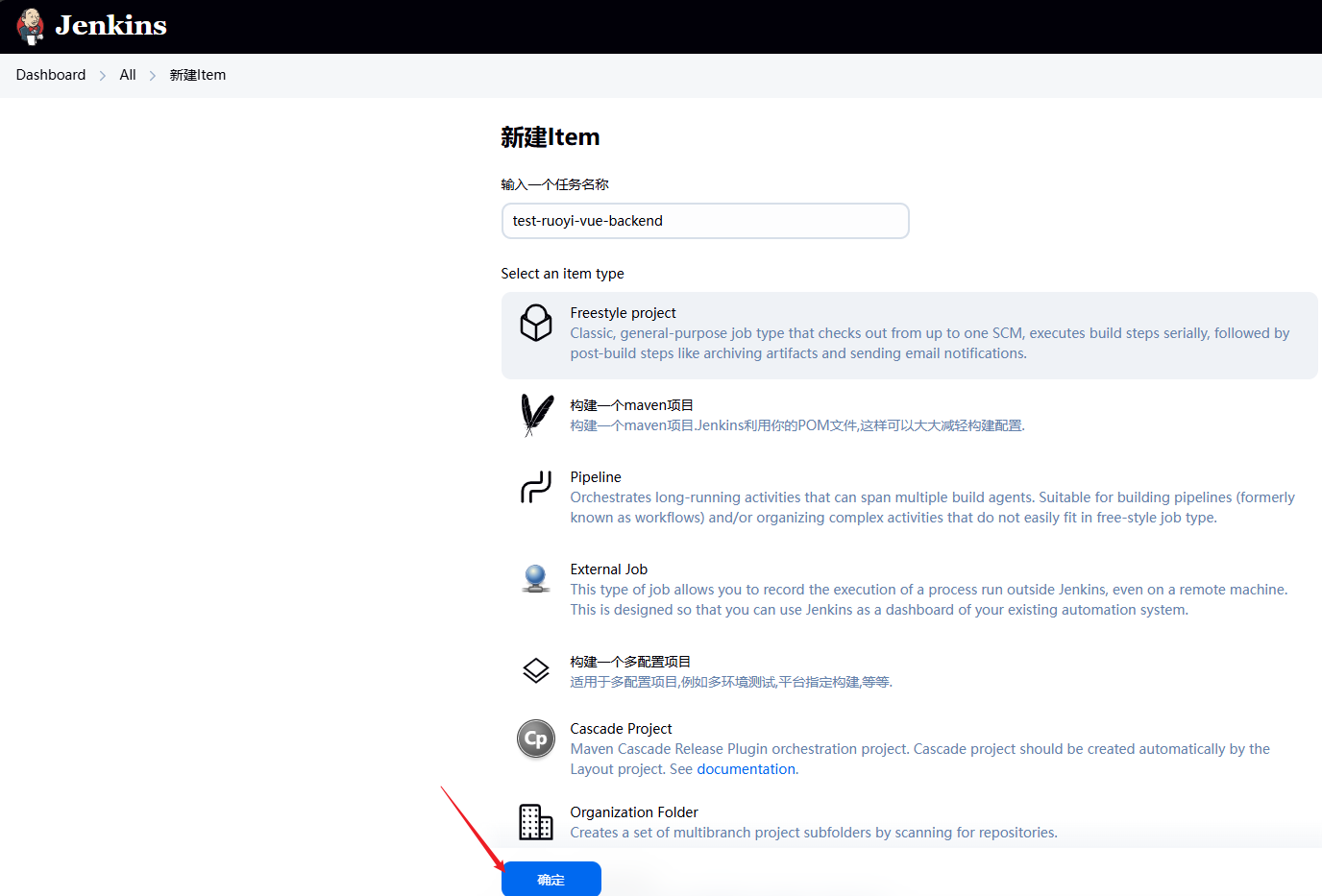Viewport: 1322px width, 896px height.
Task: Select the External Job globe icon
Action: (536, 579)
